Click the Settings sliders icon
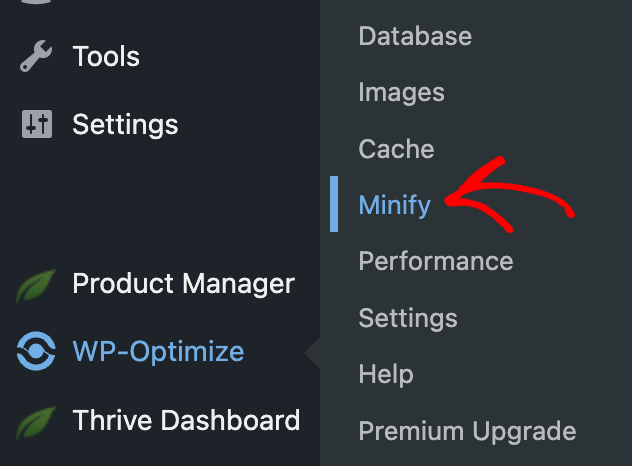 [x=37, y=124]
